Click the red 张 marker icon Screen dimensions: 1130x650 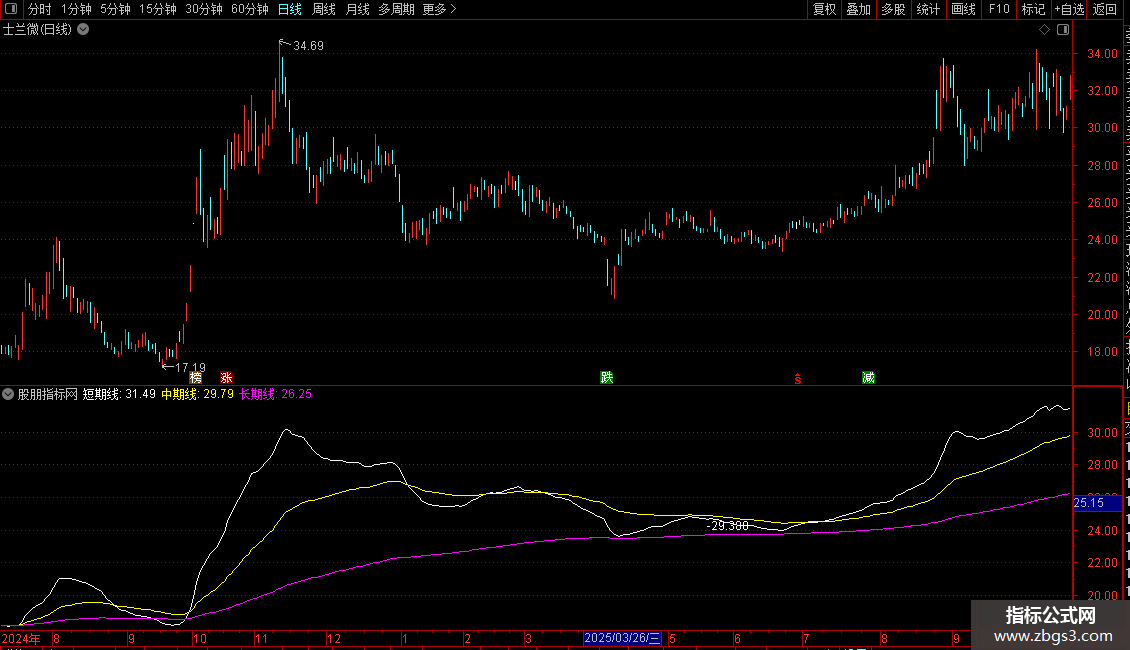pos(226,378)
